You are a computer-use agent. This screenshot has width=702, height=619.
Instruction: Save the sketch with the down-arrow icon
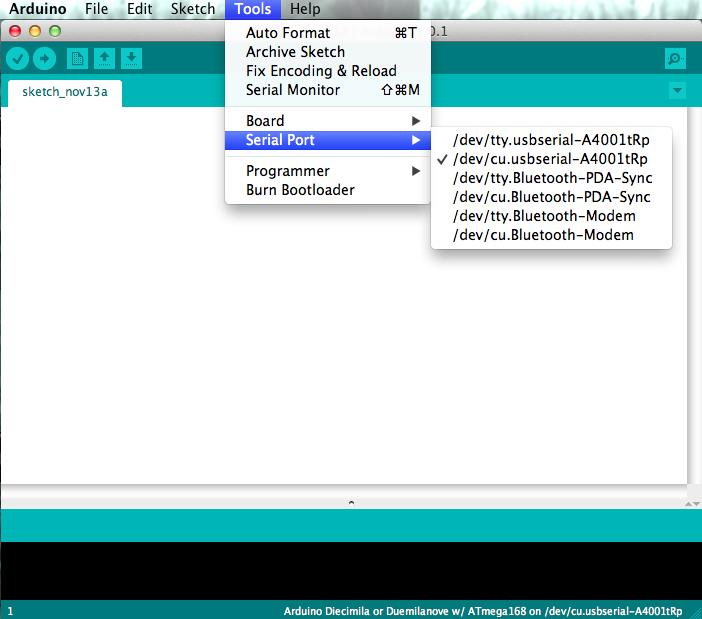pos(131,59)
